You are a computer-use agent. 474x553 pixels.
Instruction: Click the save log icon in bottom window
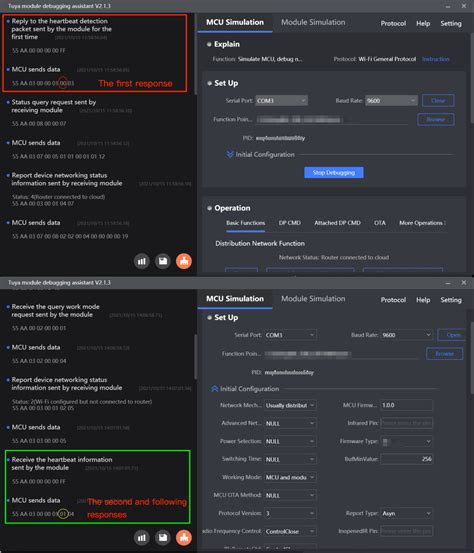click(x=163, y=538)
